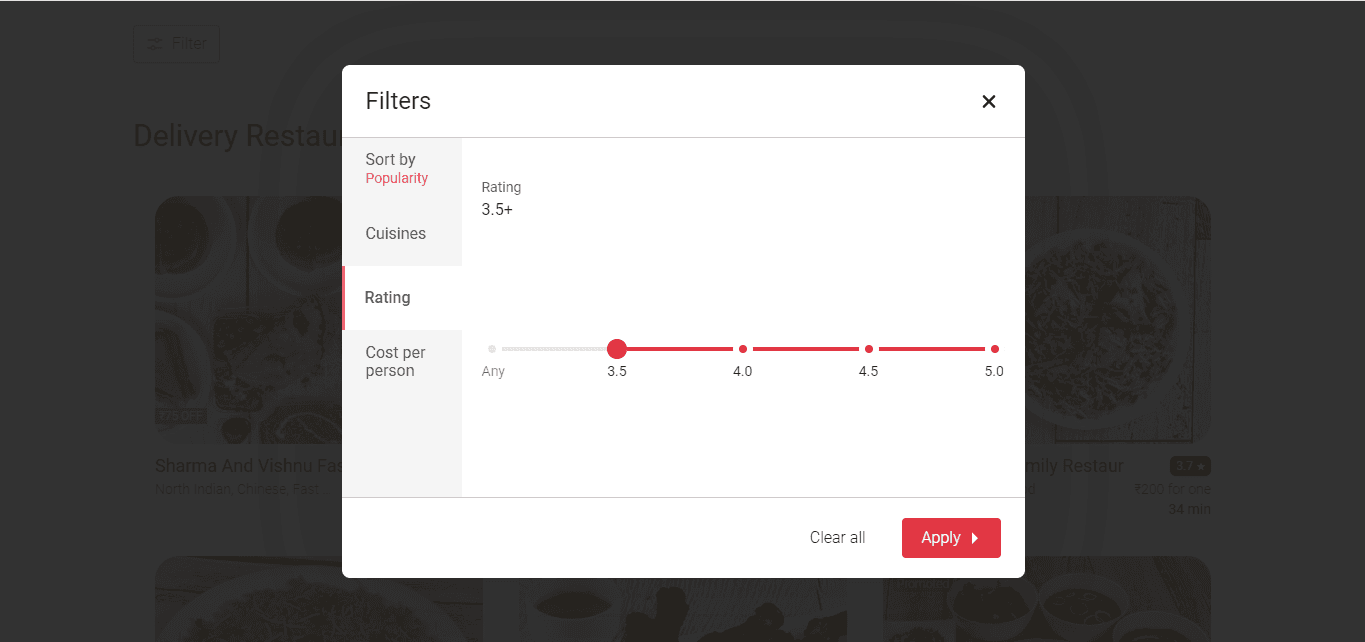Select the Rating filter tab

pyautogui.click(x=402, y=298)
